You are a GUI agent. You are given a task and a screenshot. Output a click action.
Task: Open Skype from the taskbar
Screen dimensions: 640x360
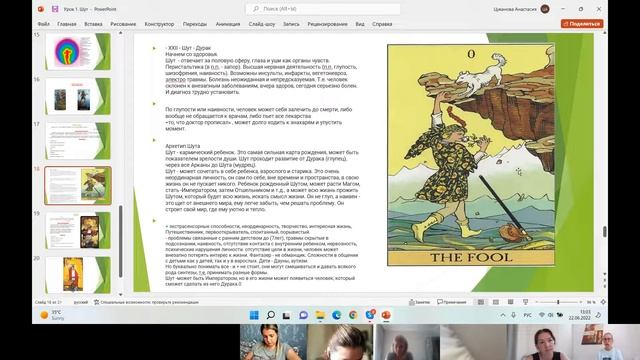point(370,315)
